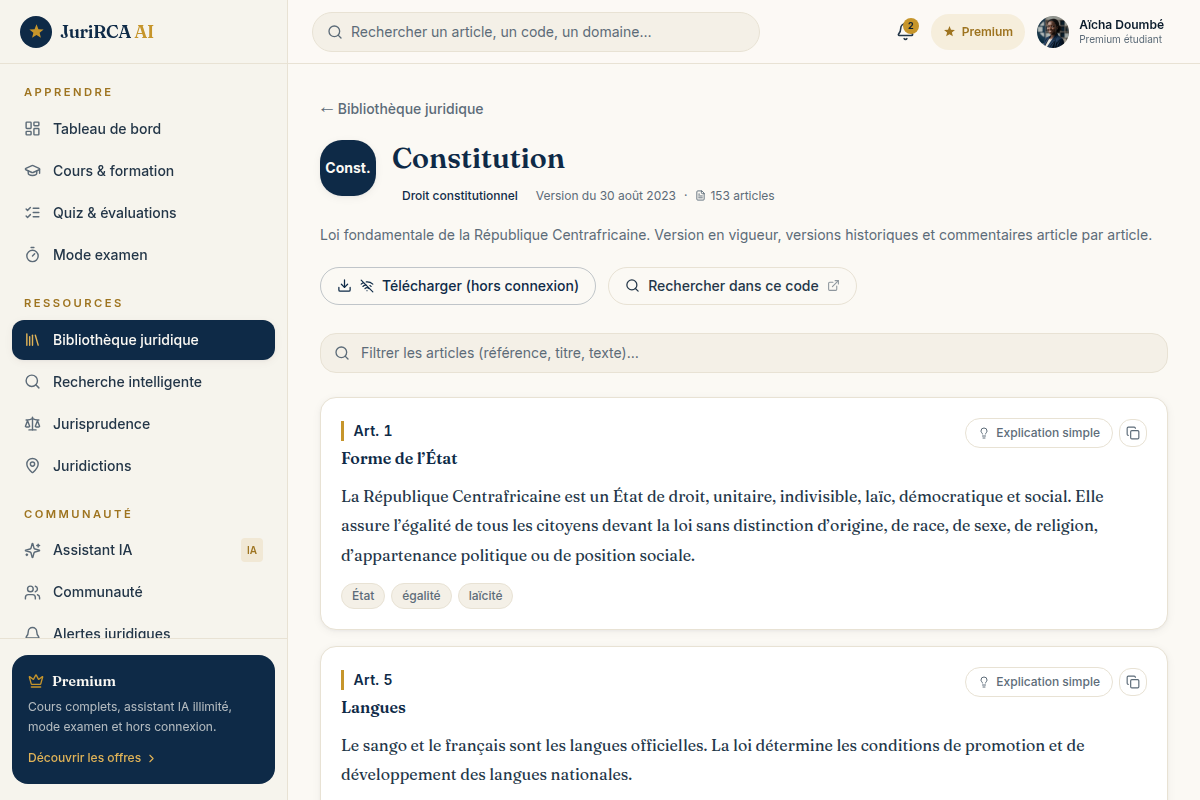This screenshot has width=1200, height=800.
Task: Click Rechercher dans ce code button
Action: [x=732, y=286]
